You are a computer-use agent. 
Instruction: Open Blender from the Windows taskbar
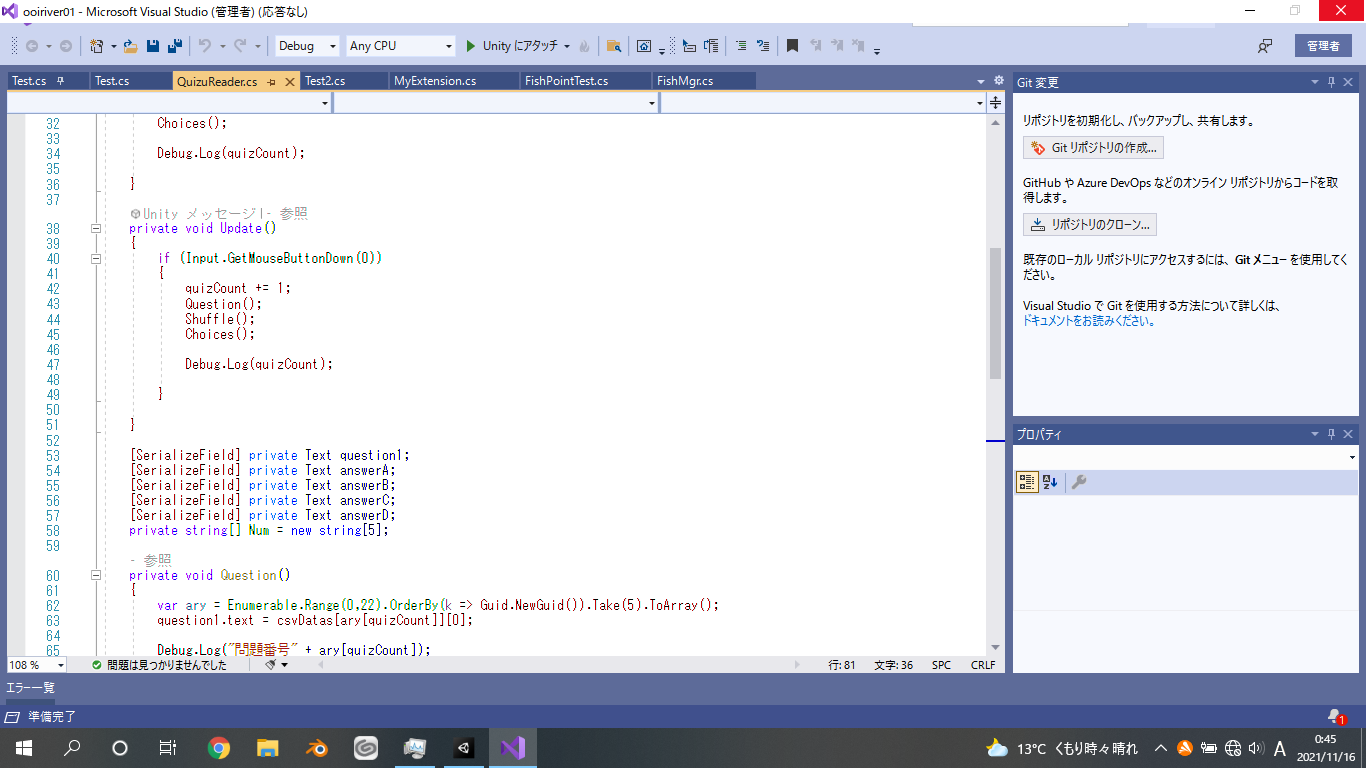click(317, 747)
